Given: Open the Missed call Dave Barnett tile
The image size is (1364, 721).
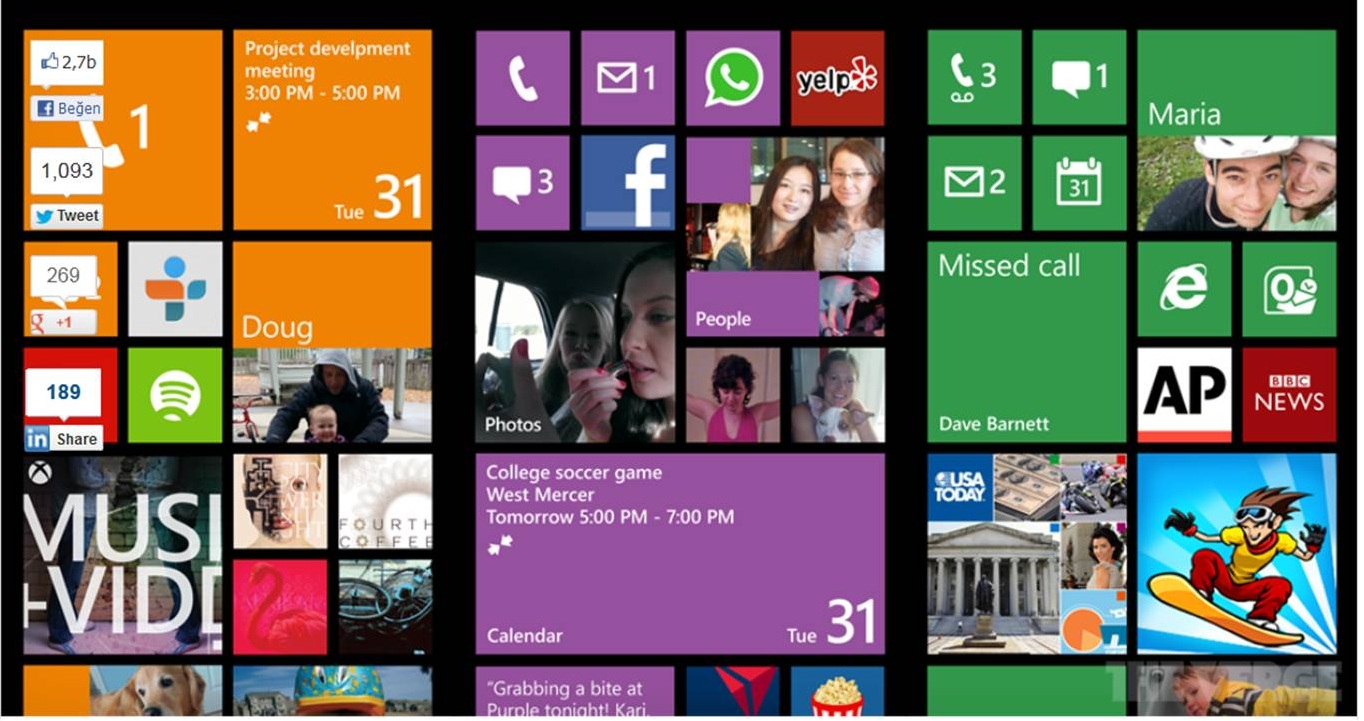Looking at the screenshot, I should [x=1027, y=342].
